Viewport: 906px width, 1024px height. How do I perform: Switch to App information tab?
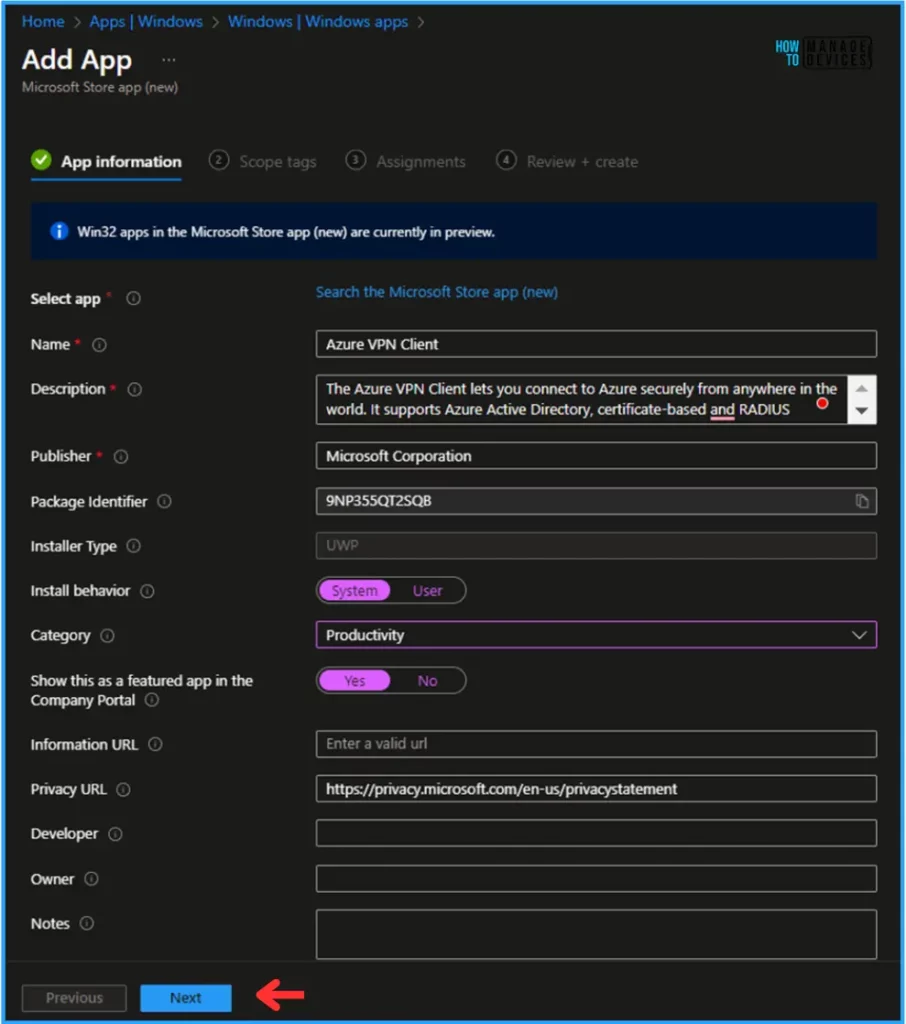tap(106, 161)
